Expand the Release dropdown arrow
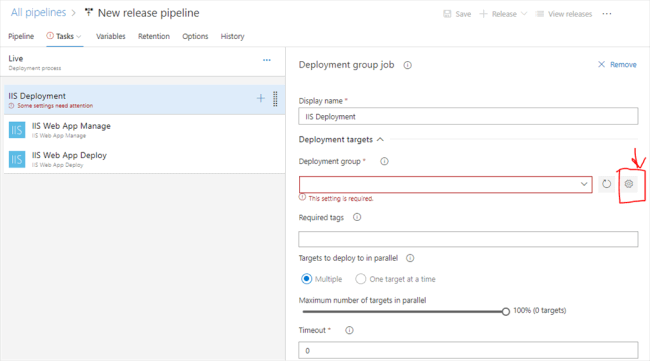 (524, 14)
